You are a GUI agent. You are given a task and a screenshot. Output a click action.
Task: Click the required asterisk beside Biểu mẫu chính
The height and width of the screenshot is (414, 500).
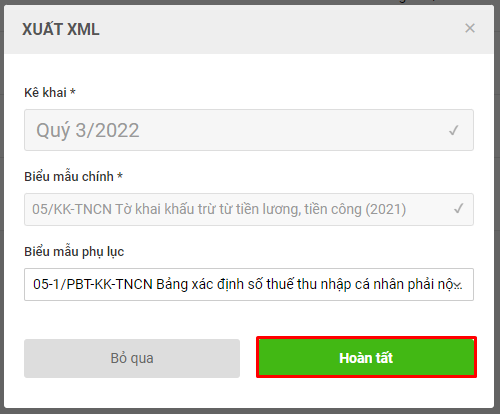[x=120, y=175]
